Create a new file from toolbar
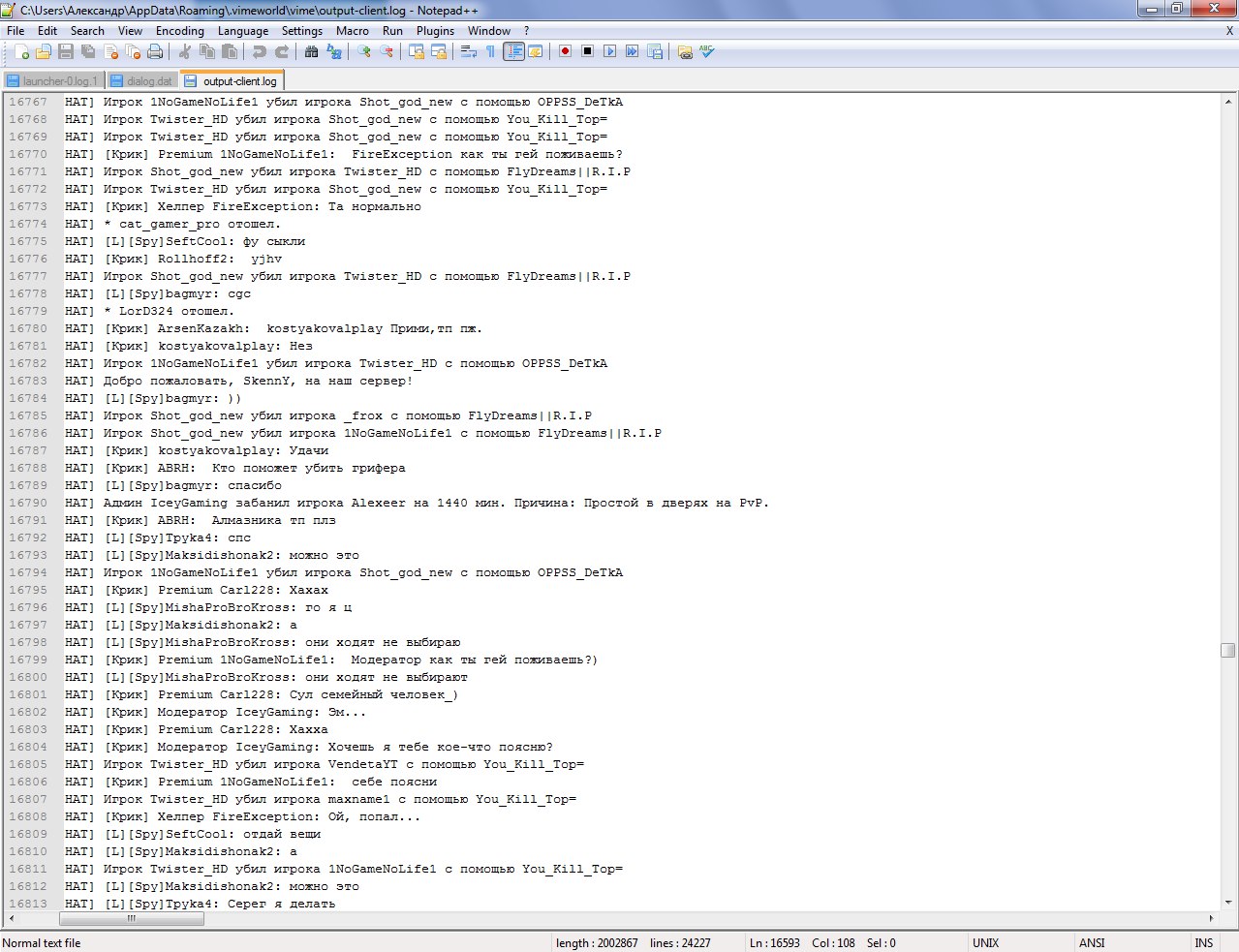 tap(21, 51)
